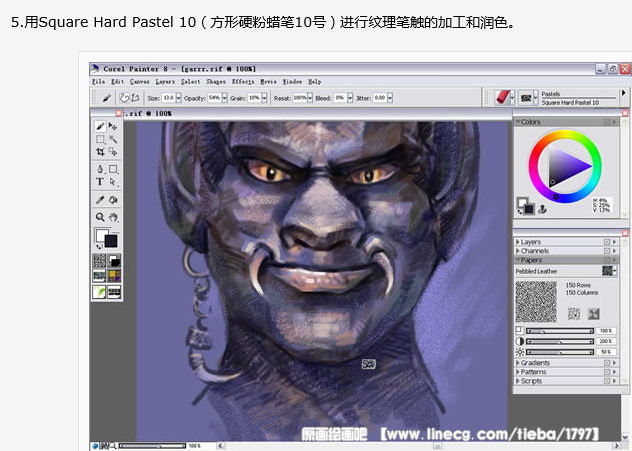Open the Canvas menu
Screen dimensions: 632x451
[139, 82]
